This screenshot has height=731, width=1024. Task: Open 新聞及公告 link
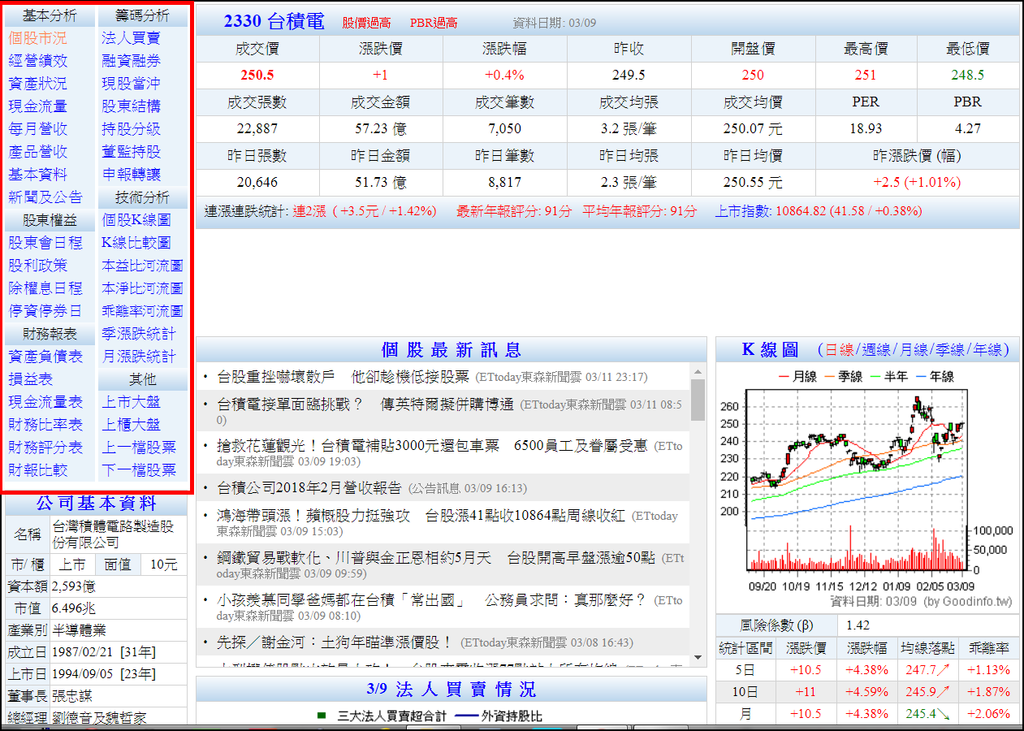(x=45, y=197)
